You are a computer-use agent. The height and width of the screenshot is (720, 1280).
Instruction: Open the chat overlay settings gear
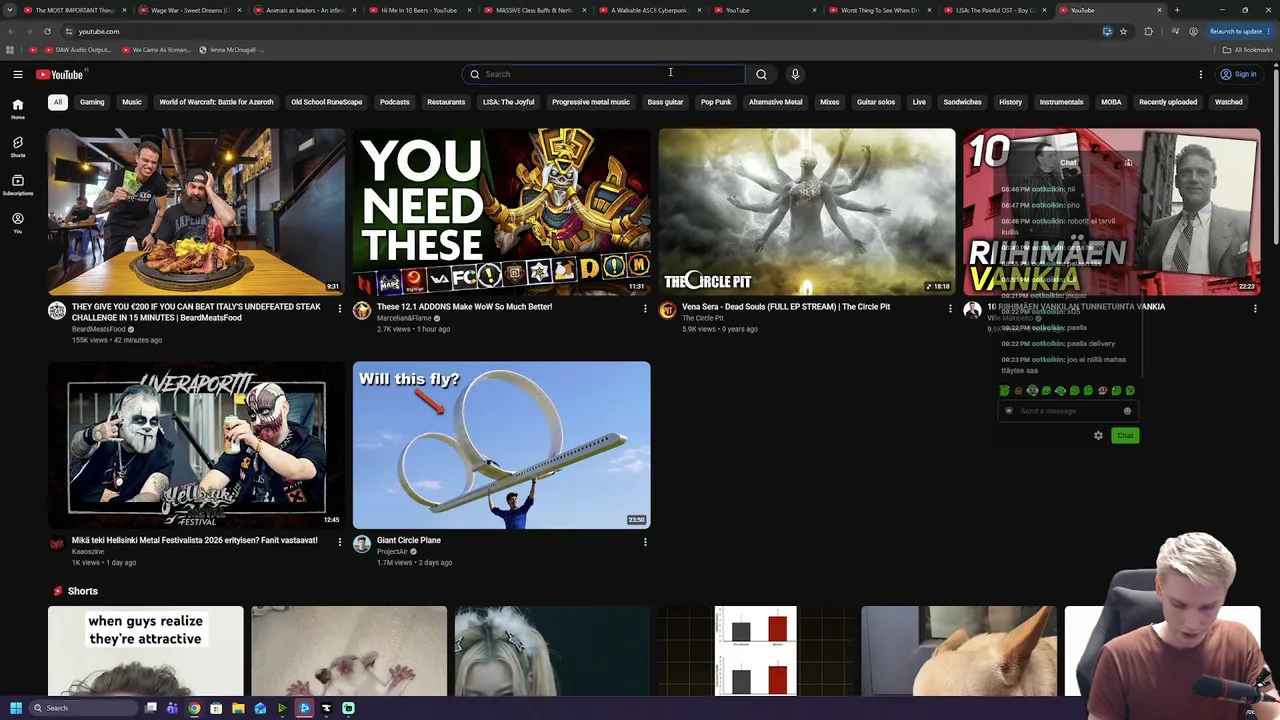1098,435
